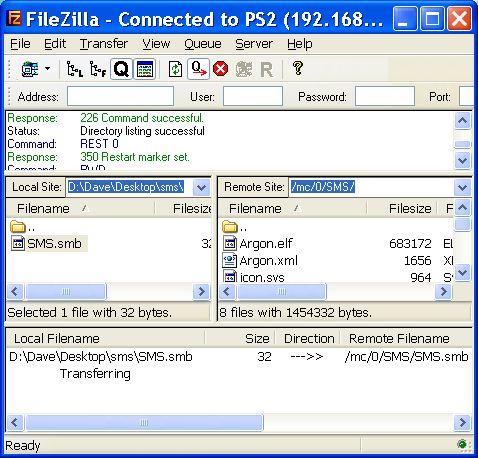The image size is (478, 458).
Task: Click the remote pane horizontal scrollbar thumb
Action: coord(282,292)
